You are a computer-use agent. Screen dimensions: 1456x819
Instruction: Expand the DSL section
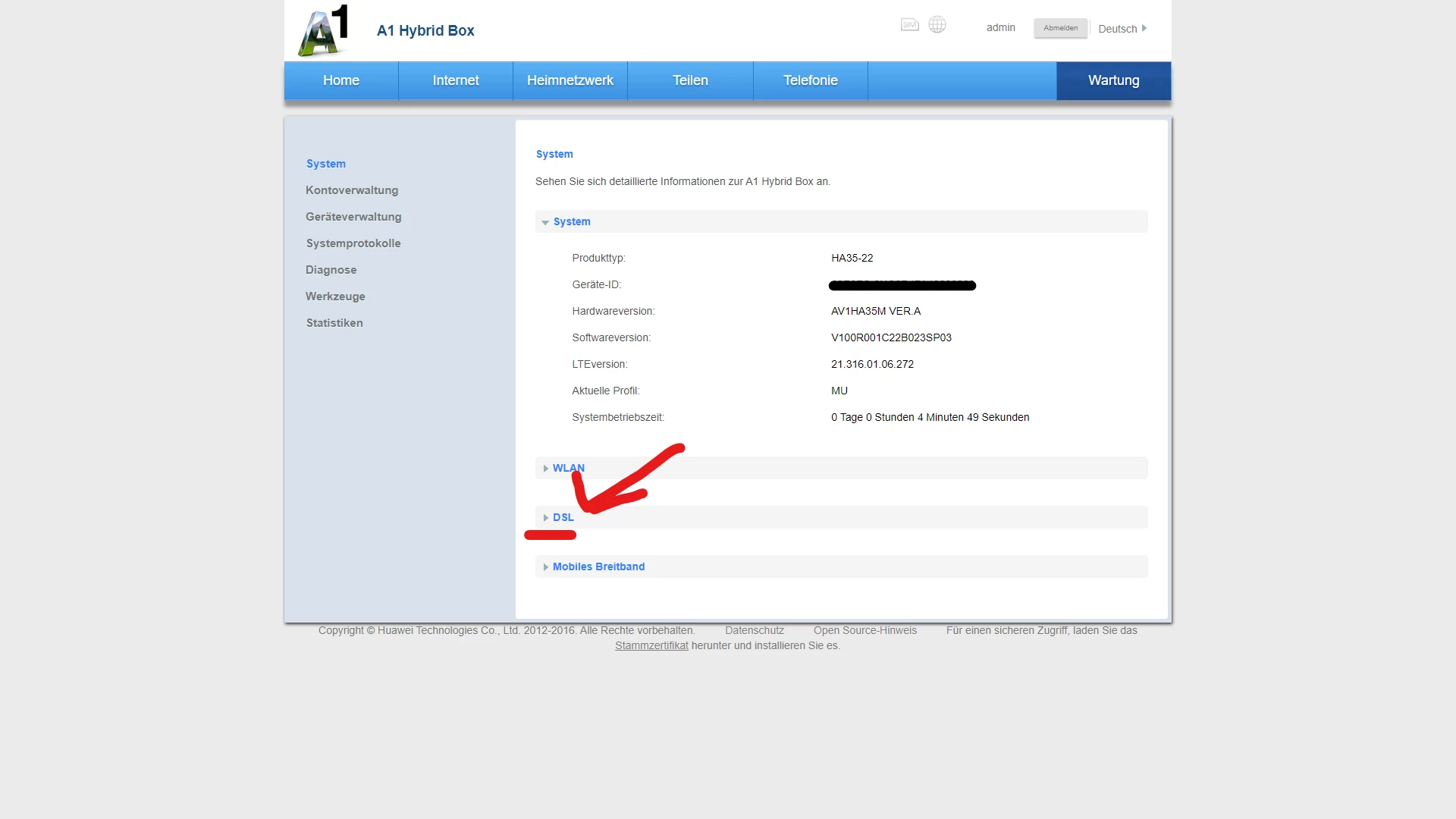(x=563, y=517)
